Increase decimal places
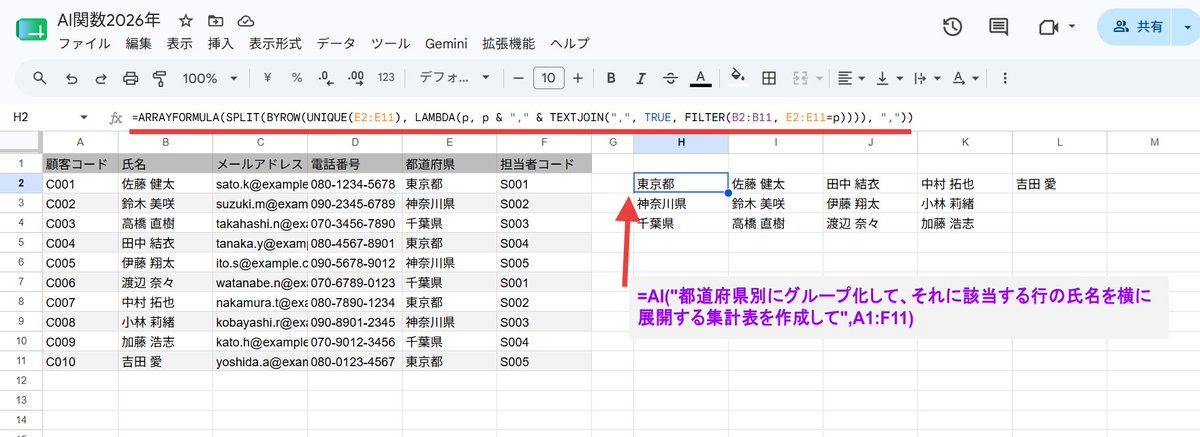The height and width of the screenshot is (437, 1200). click(x=355, y=78)
